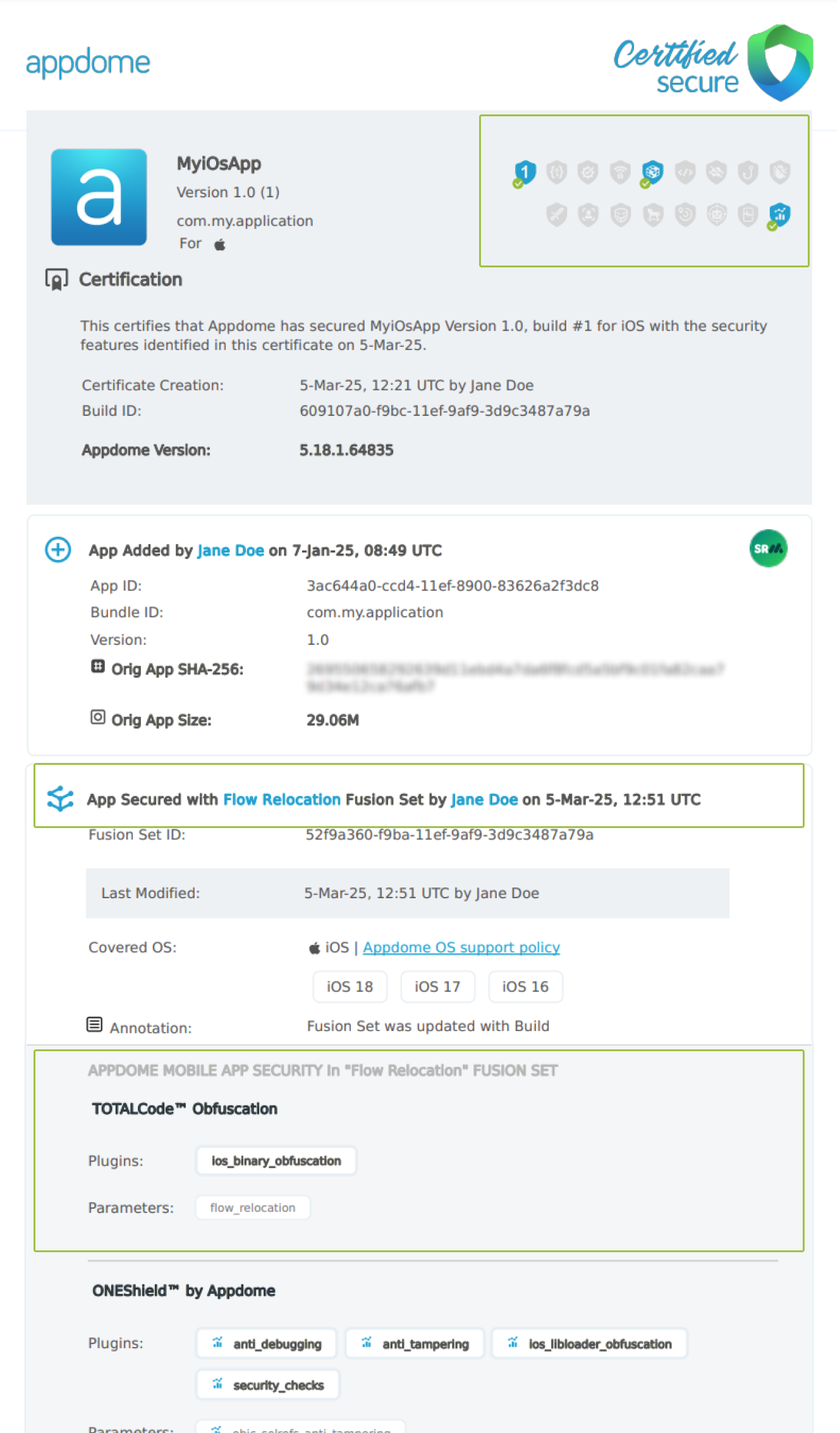Click the Flow Relocation fusion set link
840x1433 pixels.
[x=282, y=800]
